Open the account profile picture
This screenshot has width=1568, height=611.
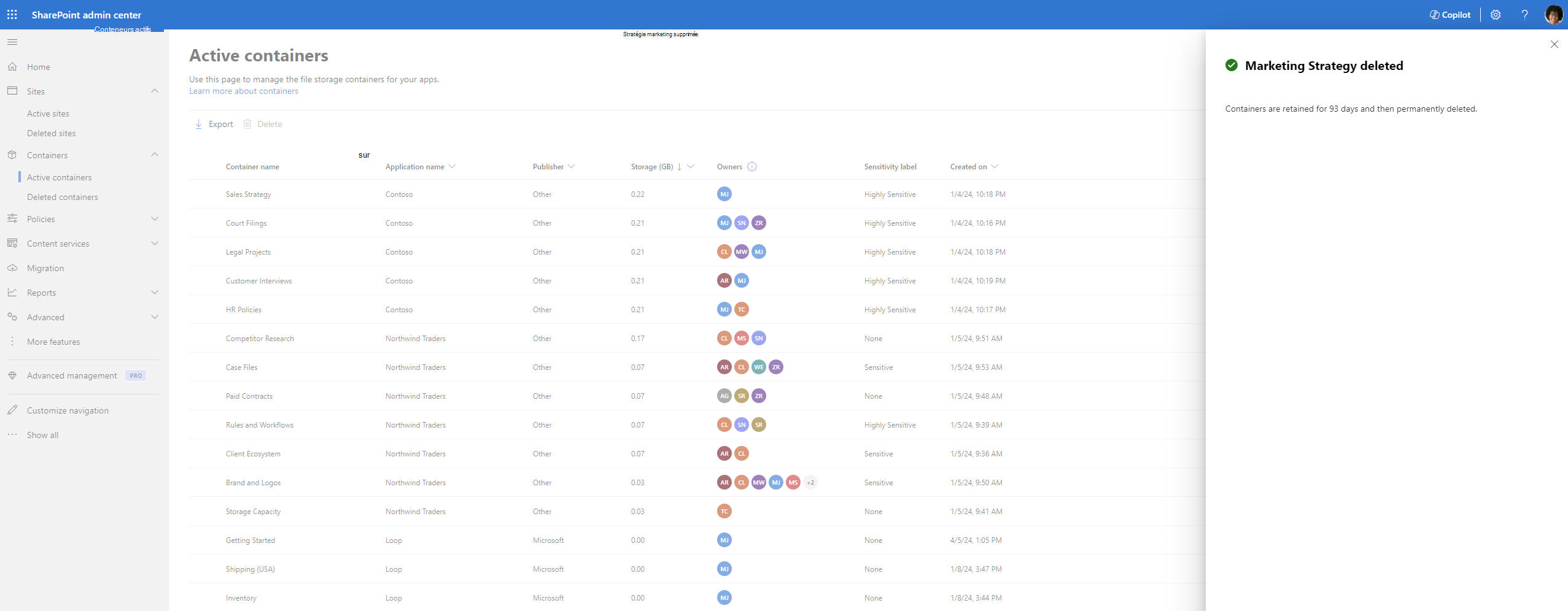click(x=1553, y=15)
